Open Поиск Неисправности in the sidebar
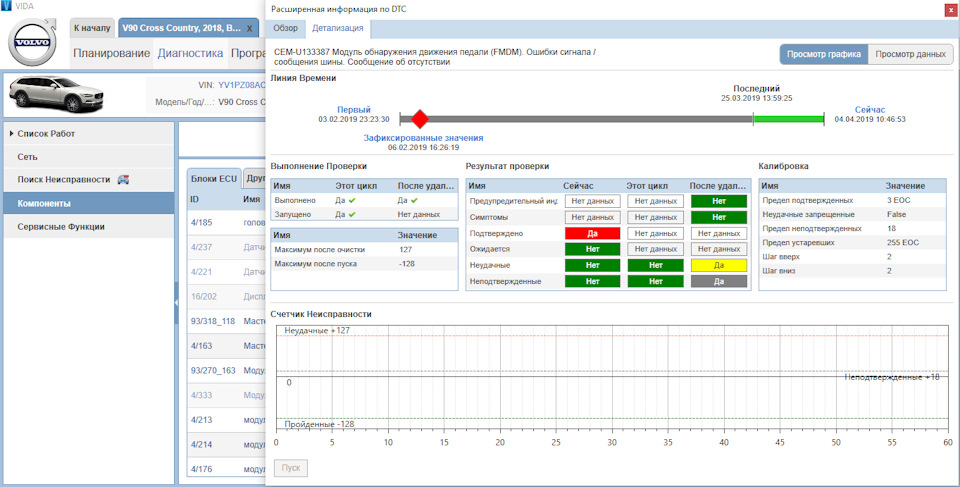Image resolution: width=960 pixels, height=487 pixels. pos(89,179)
